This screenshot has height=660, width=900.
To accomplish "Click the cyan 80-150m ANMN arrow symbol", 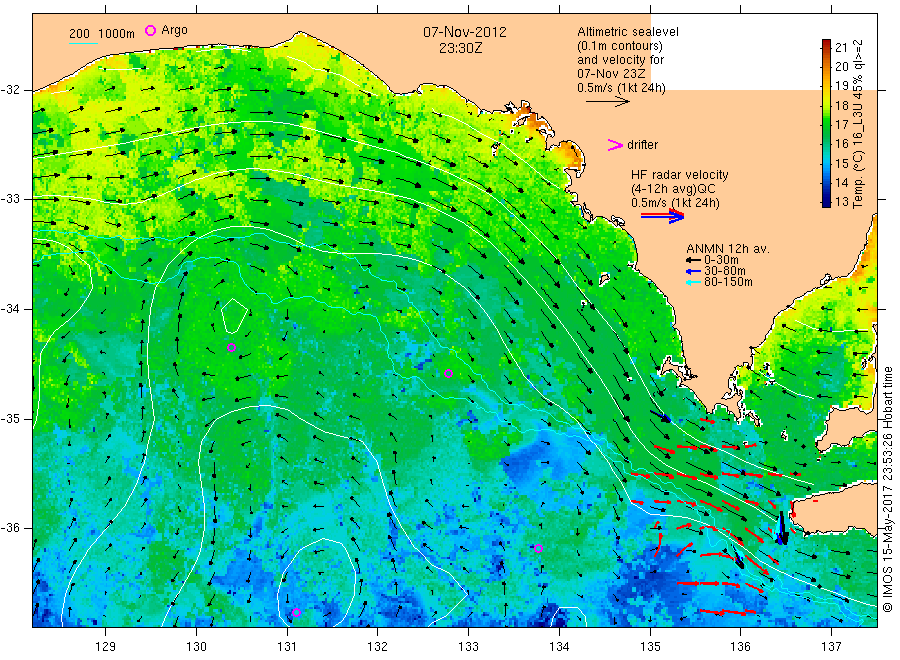I will click(693, 282).
